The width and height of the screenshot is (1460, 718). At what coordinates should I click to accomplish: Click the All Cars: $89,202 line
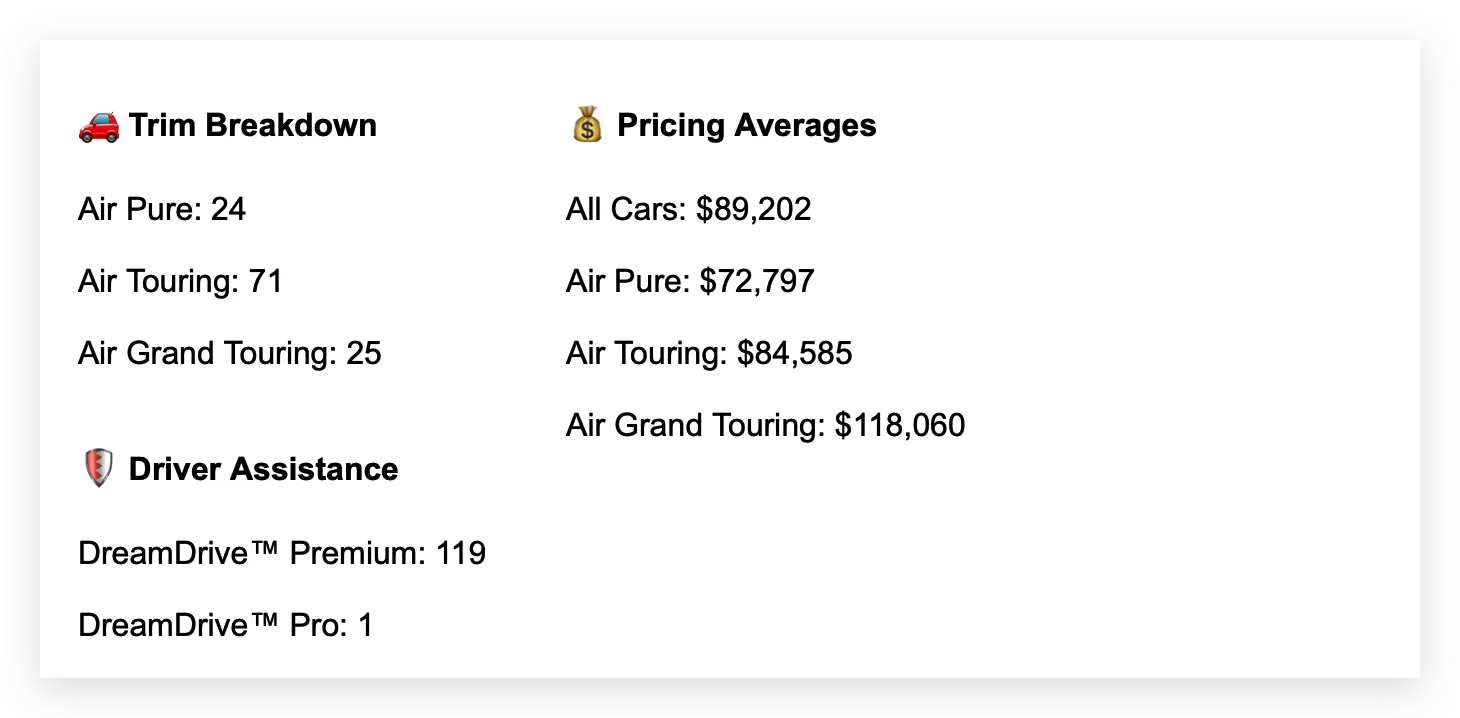[x=689, y=210]
